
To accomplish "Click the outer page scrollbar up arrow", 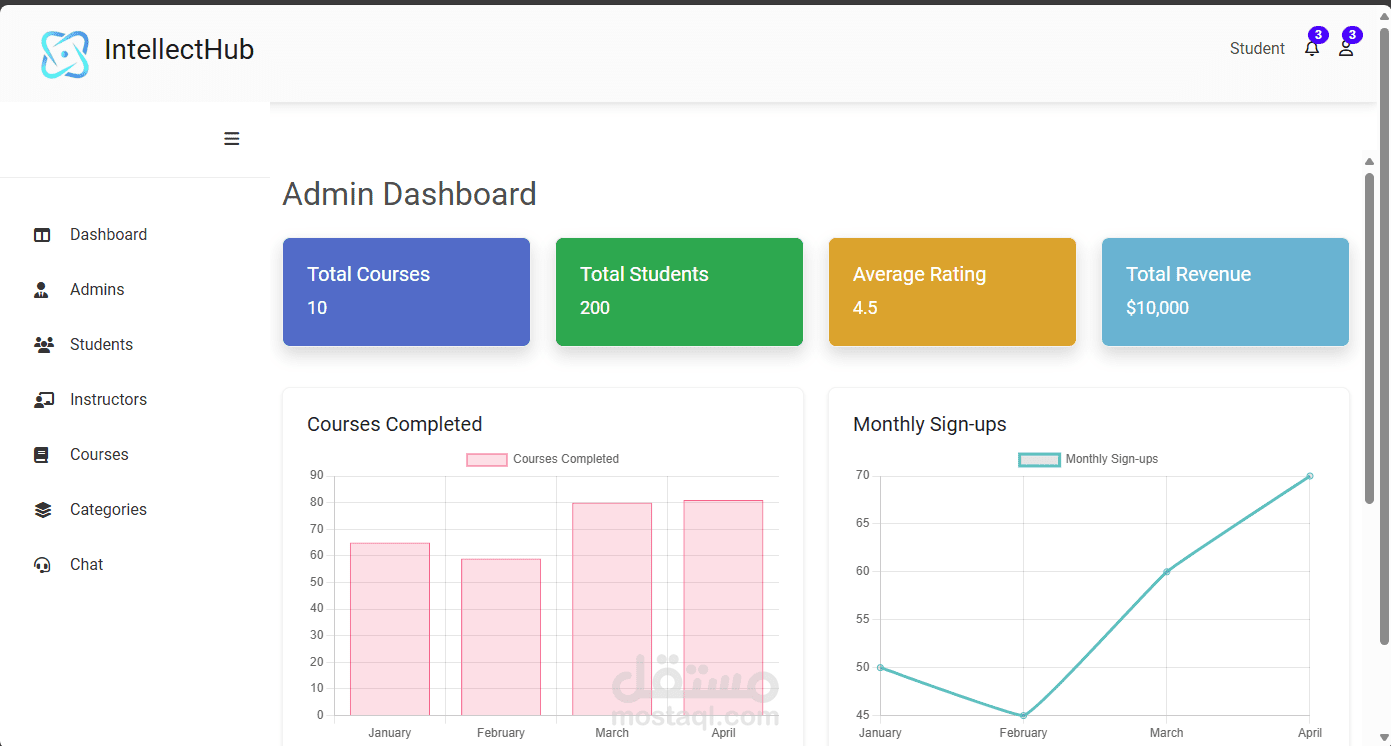I will click(x=1384, y=17).
